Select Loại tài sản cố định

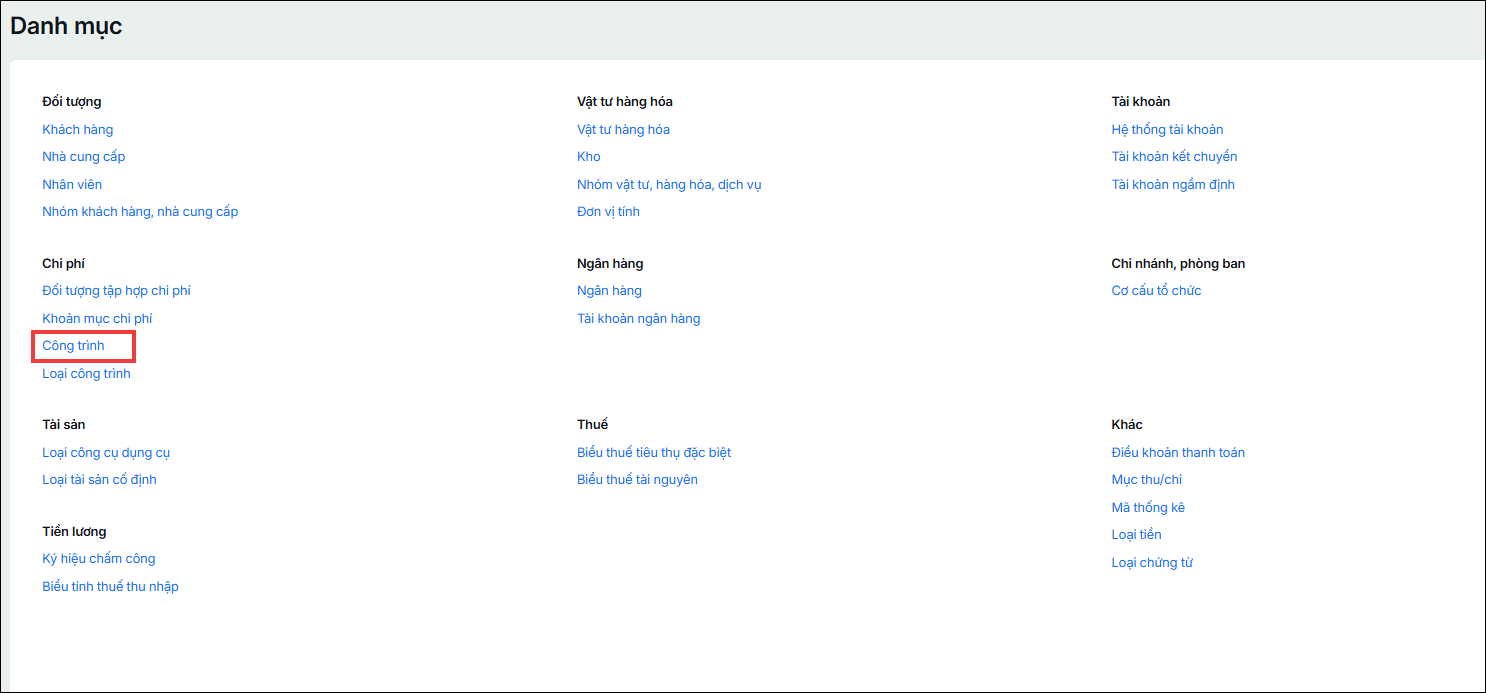[99, 480]
